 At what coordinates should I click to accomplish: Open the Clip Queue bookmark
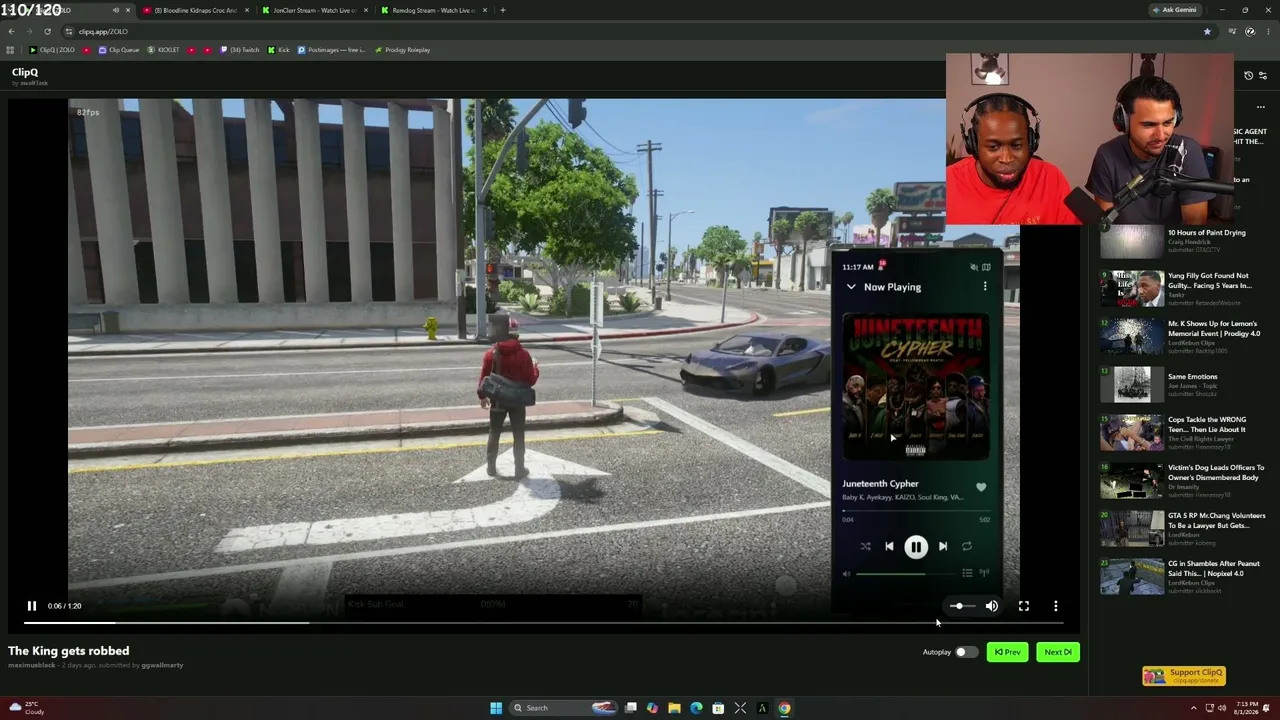click(x=119, y=50)
